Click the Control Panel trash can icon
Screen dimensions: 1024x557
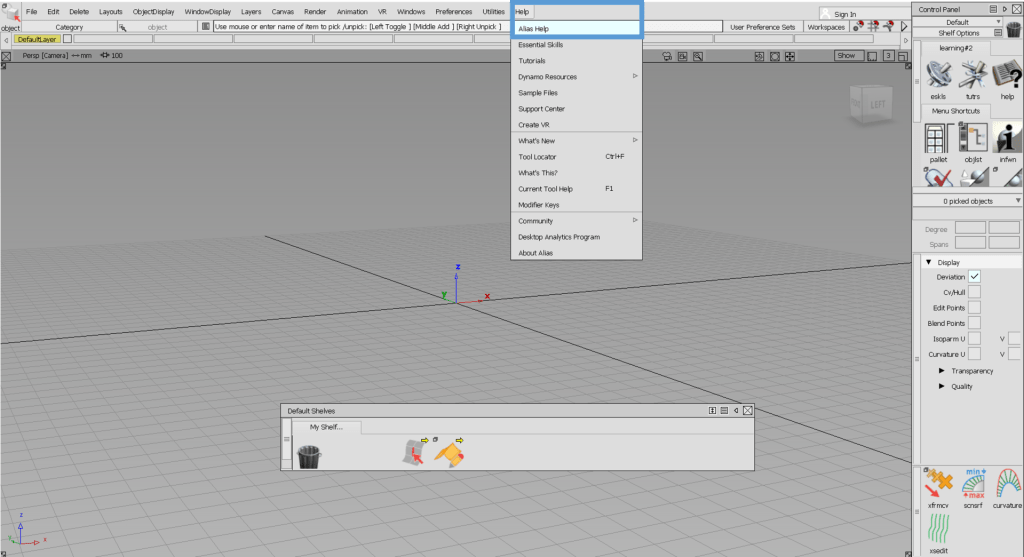1014,29
